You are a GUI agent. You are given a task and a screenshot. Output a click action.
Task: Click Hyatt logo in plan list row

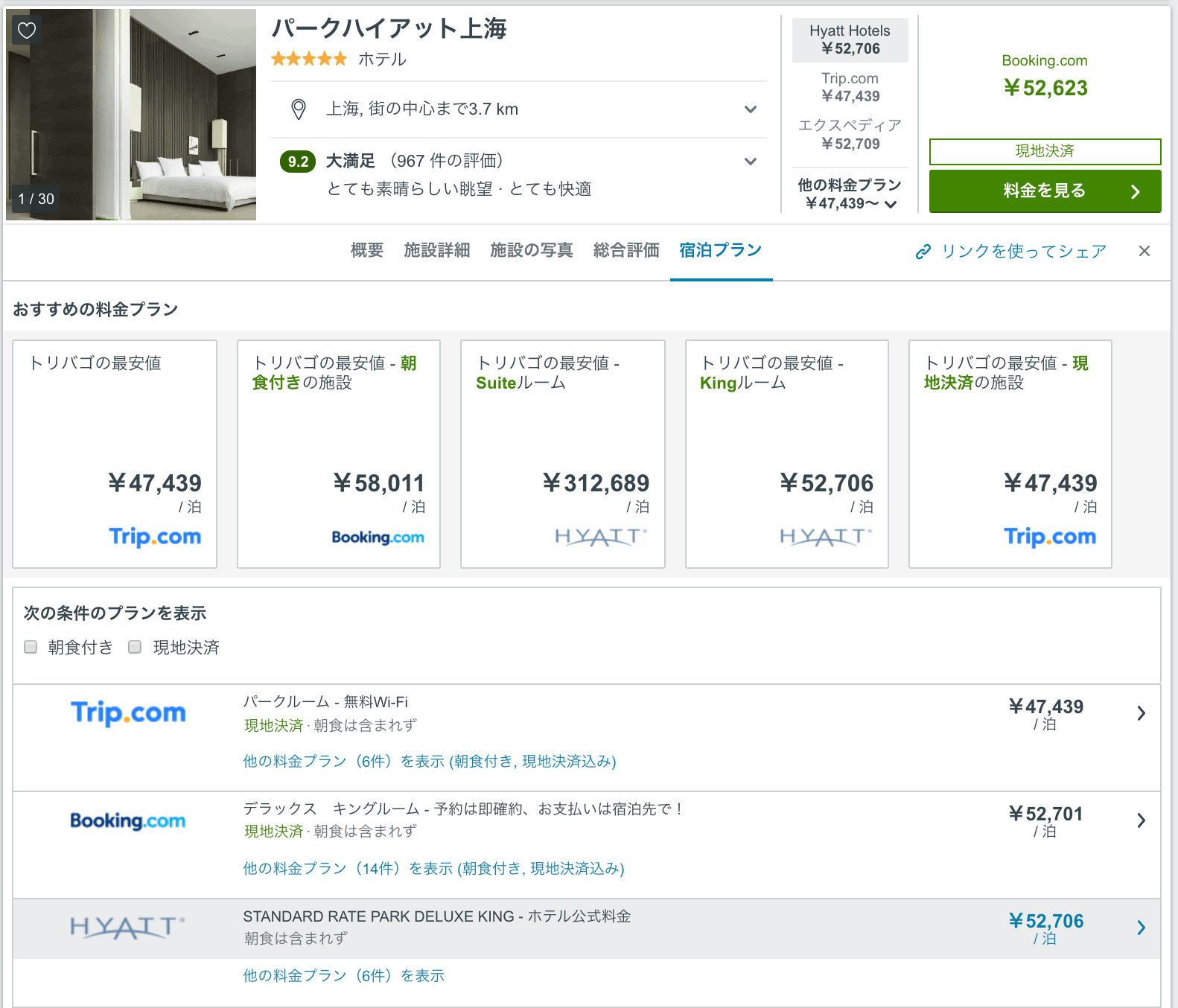pyautogui.click(x=128, y=928)
